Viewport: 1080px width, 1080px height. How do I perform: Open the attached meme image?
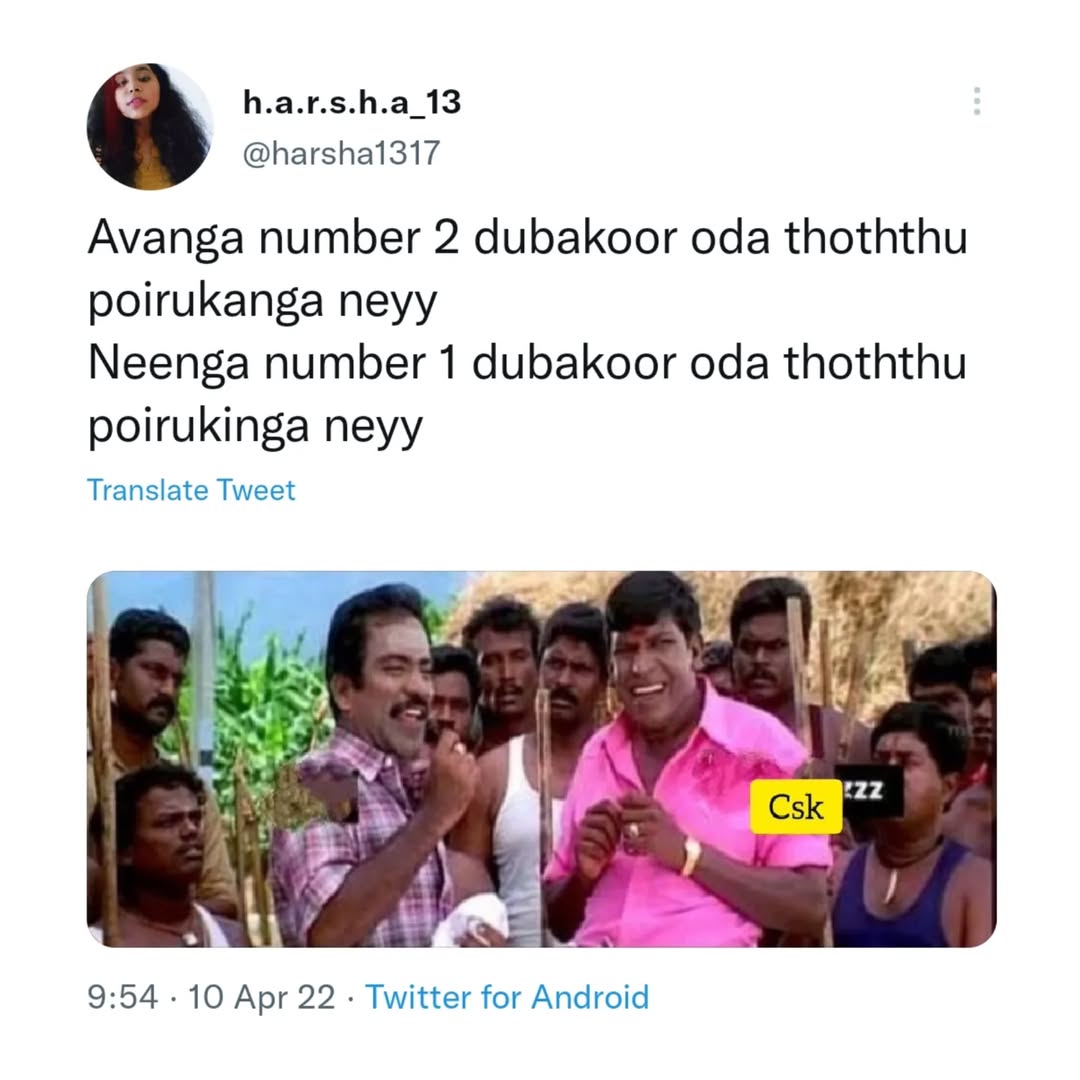[541, 759]
